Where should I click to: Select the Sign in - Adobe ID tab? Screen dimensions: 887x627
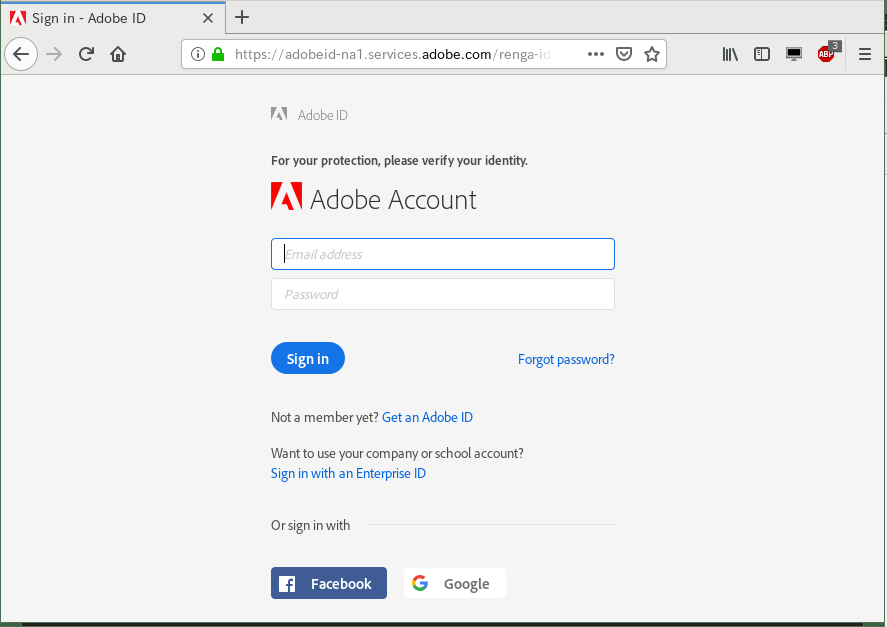pyautogui.click(x=113, y=18)
